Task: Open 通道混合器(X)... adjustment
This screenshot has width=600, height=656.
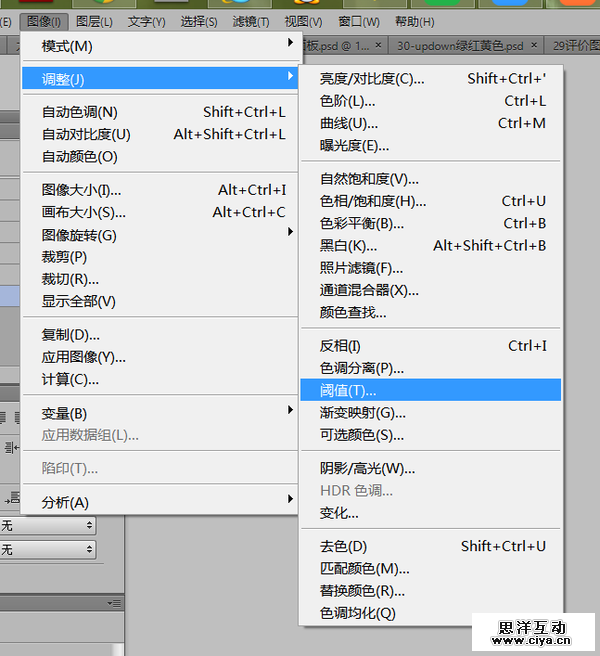Action: tap(431, 290)
